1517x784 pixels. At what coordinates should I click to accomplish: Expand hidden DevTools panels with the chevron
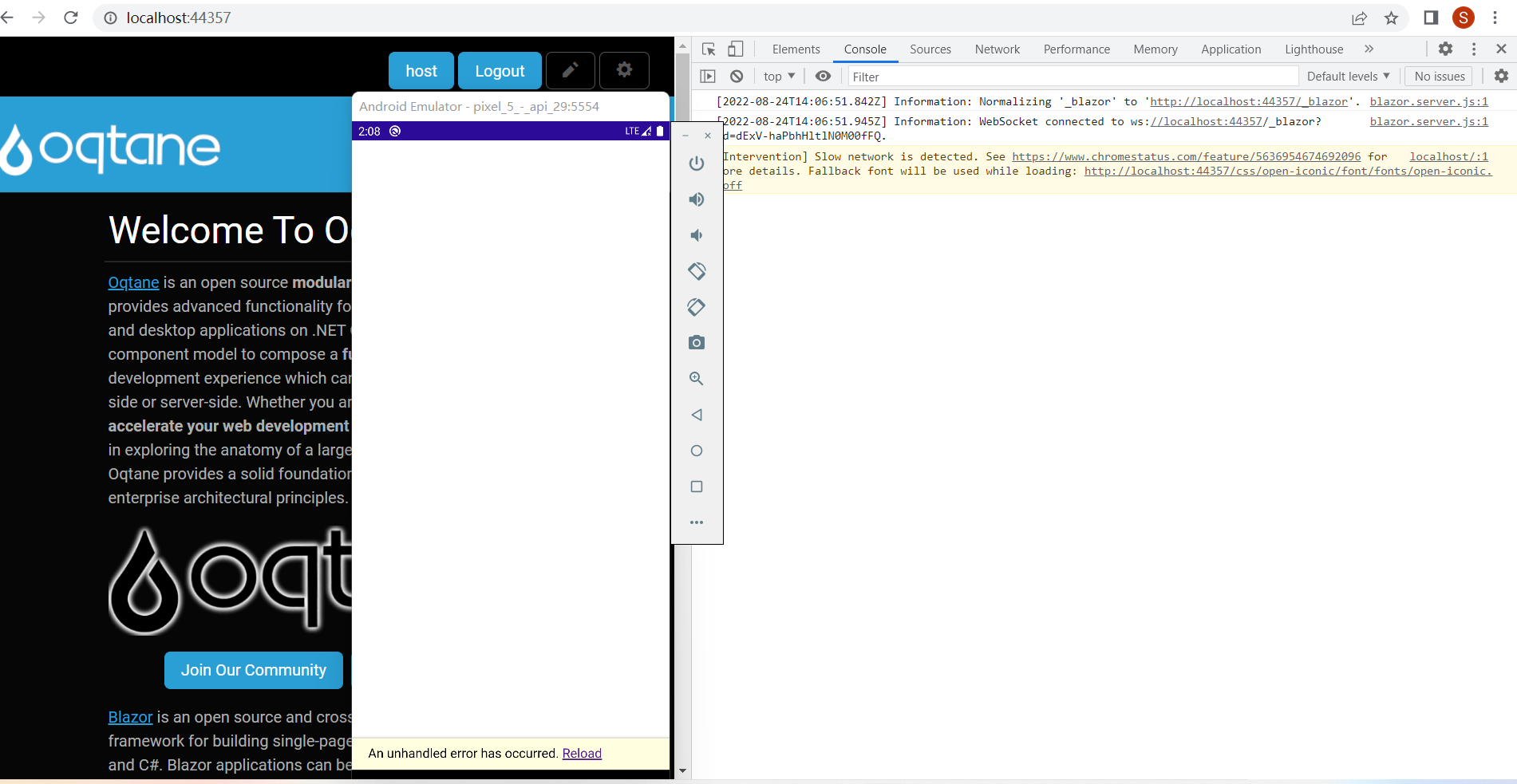(1369, 49)
